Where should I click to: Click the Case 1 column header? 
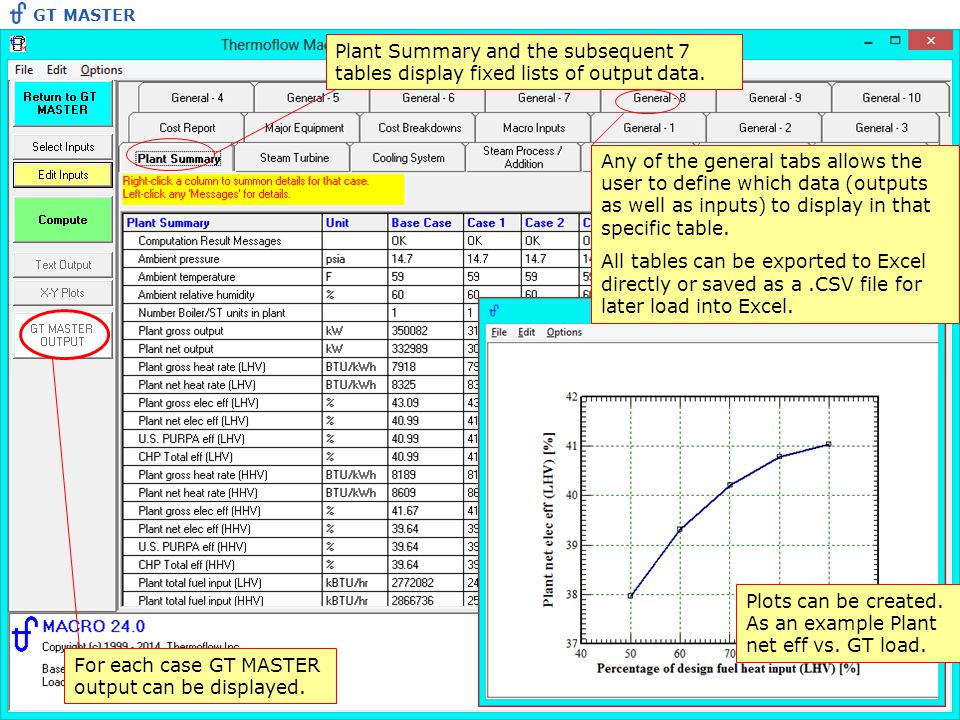click(x=492, y=223)
